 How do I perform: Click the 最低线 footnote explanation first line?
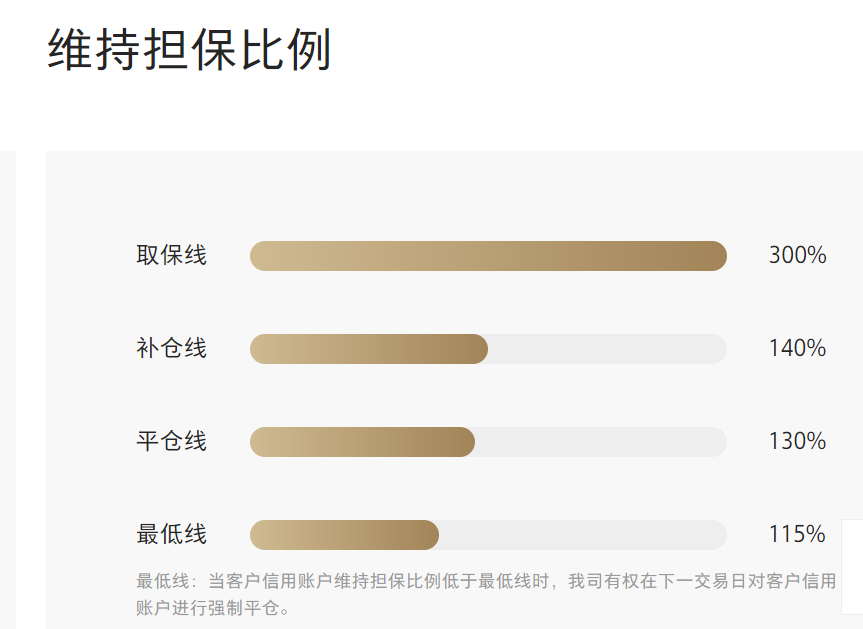click(x=486, y=581)
